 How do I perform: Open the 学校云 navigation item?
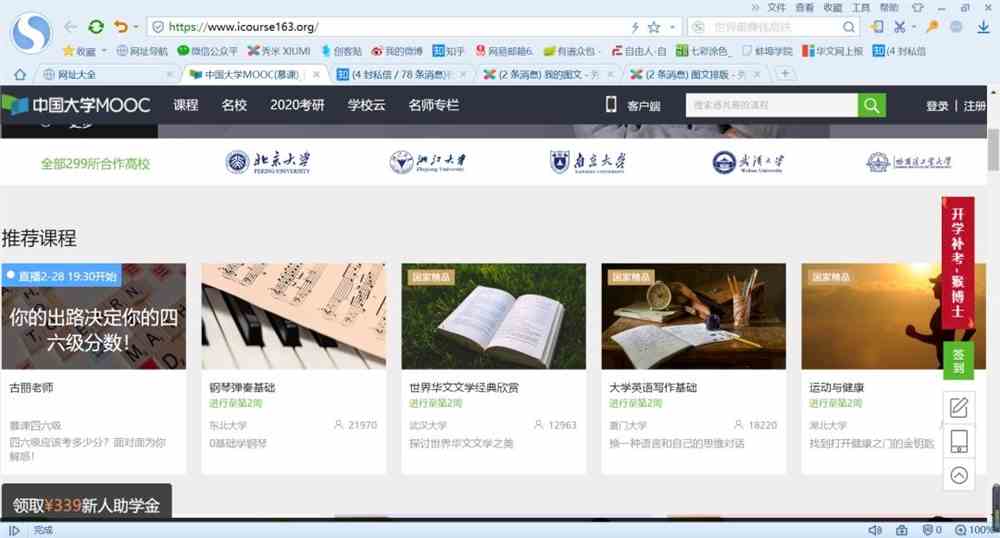tap(366, 105)
